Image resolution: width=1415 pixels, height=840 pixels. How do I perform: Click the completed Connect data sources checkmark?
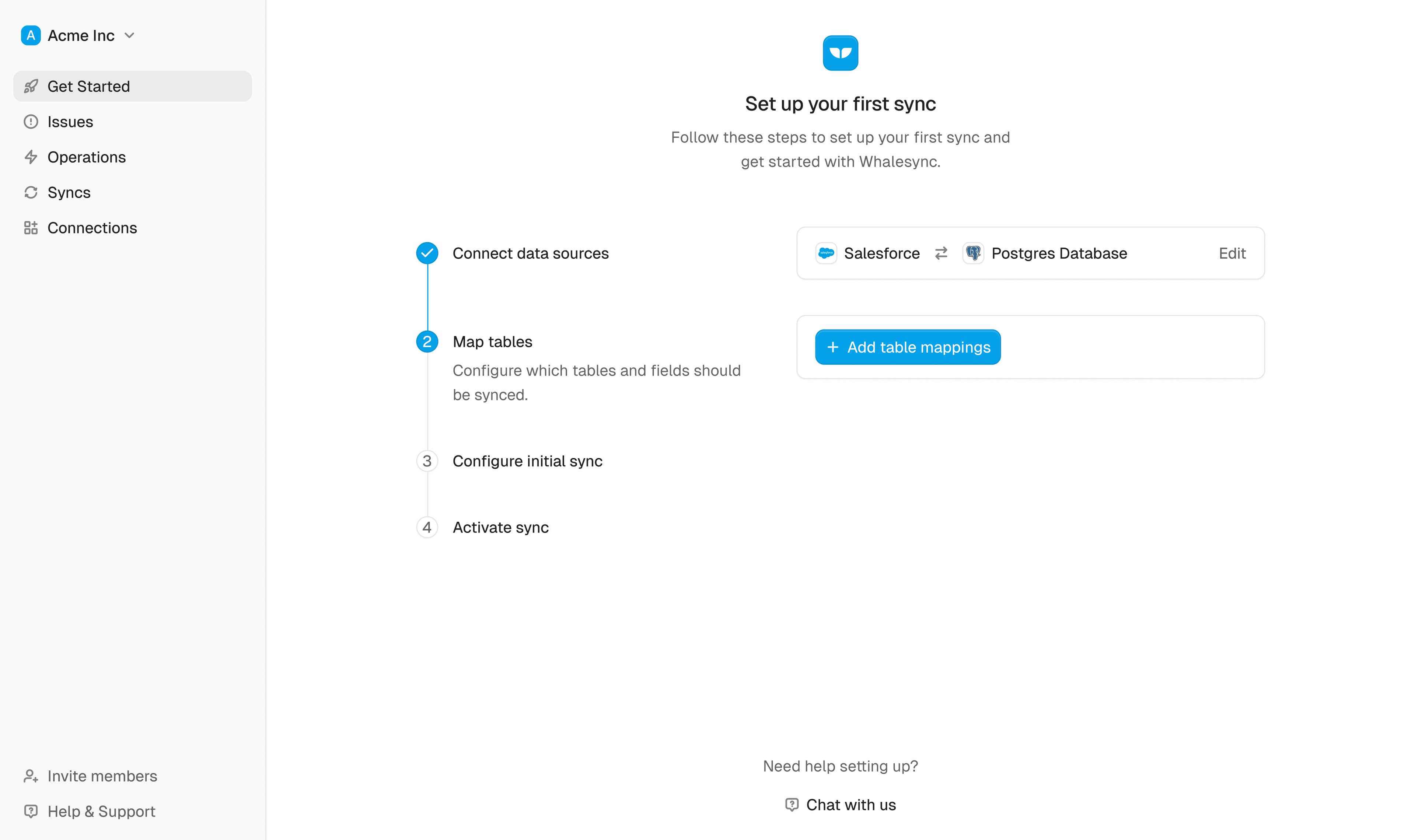coord(427,253)
